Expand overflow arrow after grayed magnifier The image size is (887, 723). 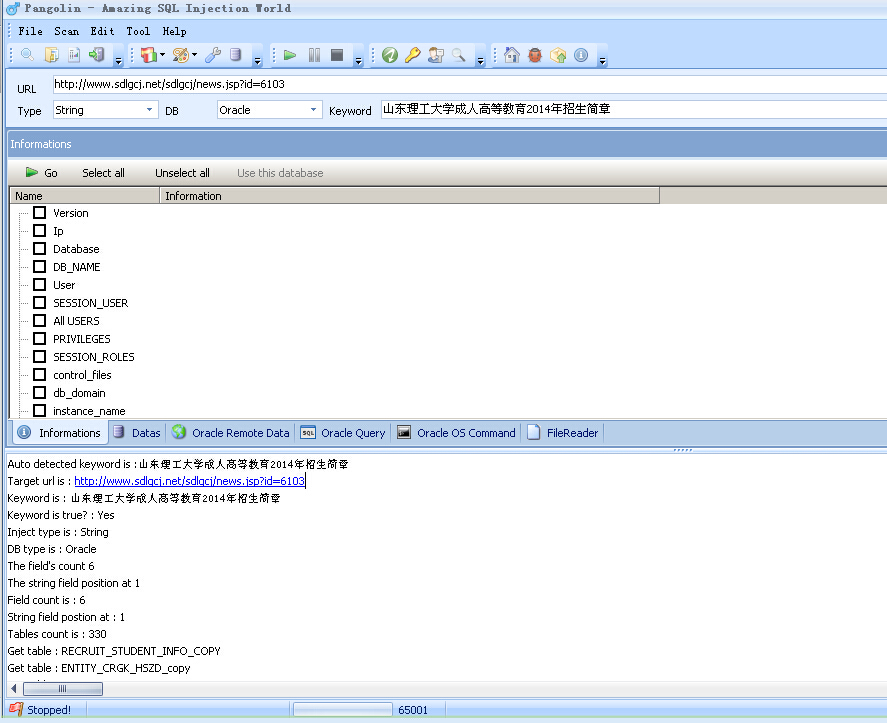(x=480, y=60)
